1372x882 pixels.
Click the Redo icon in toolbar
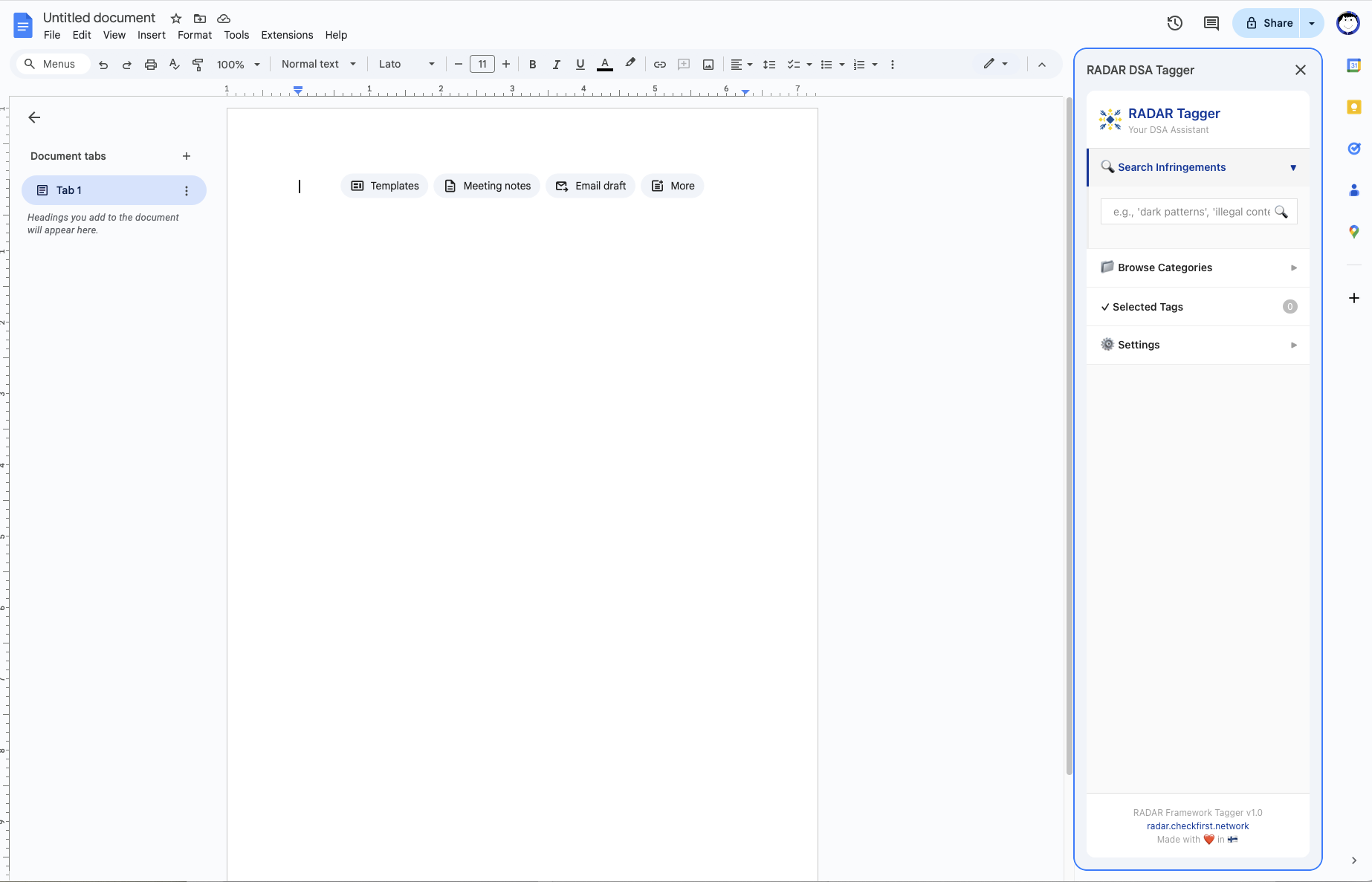127,65
